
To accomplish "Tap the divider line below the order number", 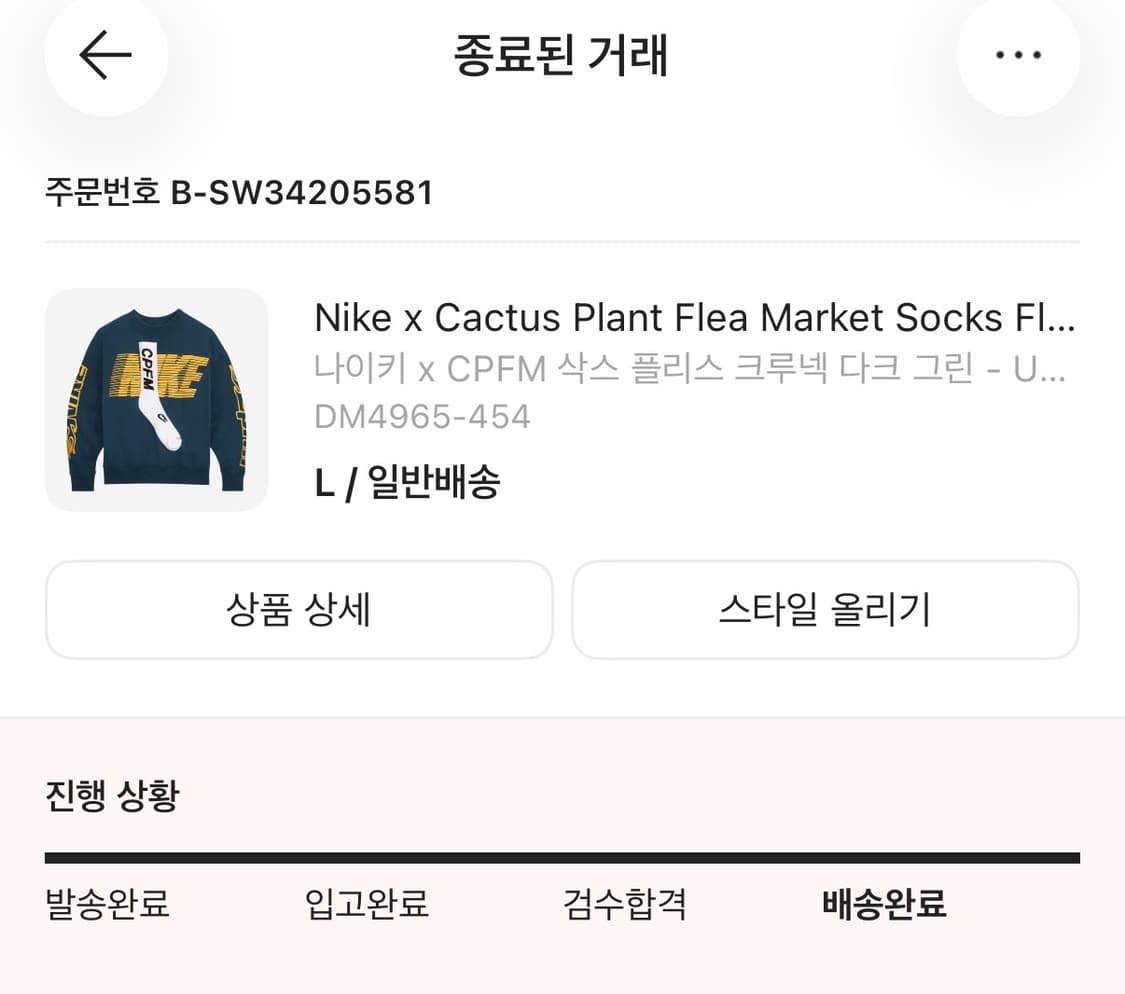I will pyautogui.click(x=562, y=239).
